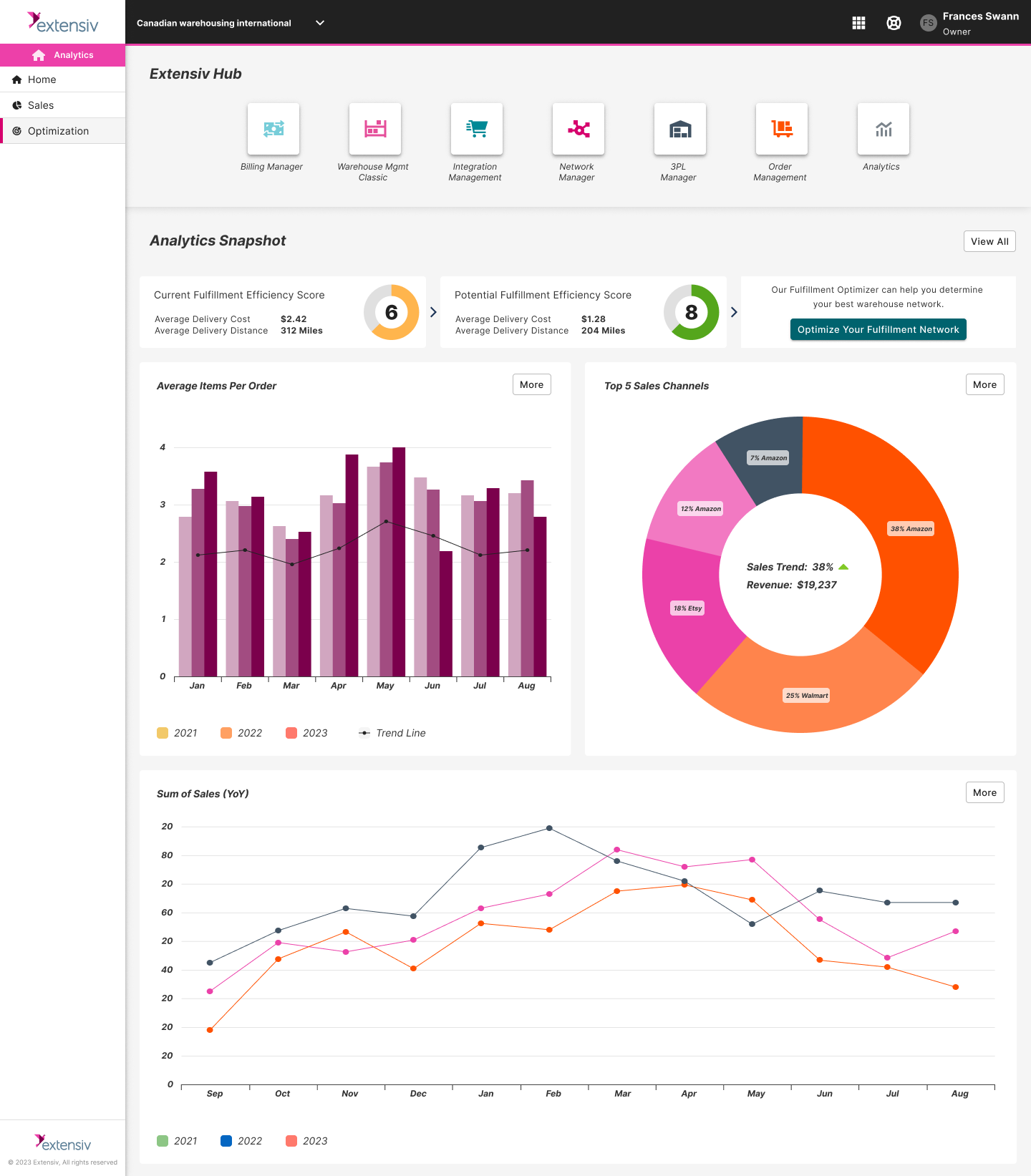The image size is (1031, 1176).
Task: Click More on Sum of Sales chart
Action: point(985,792)
